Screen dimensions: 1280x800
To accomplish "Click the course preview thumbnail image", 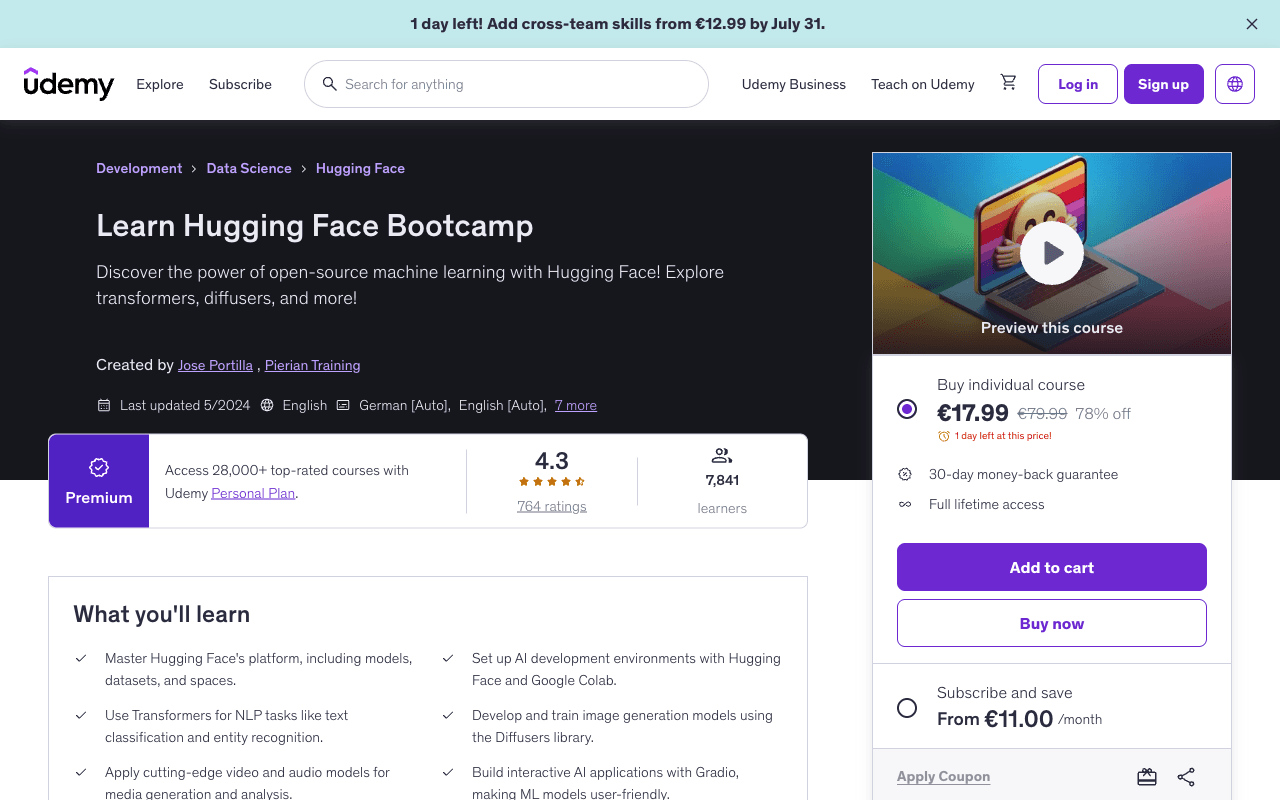I will coord(1052,253).
